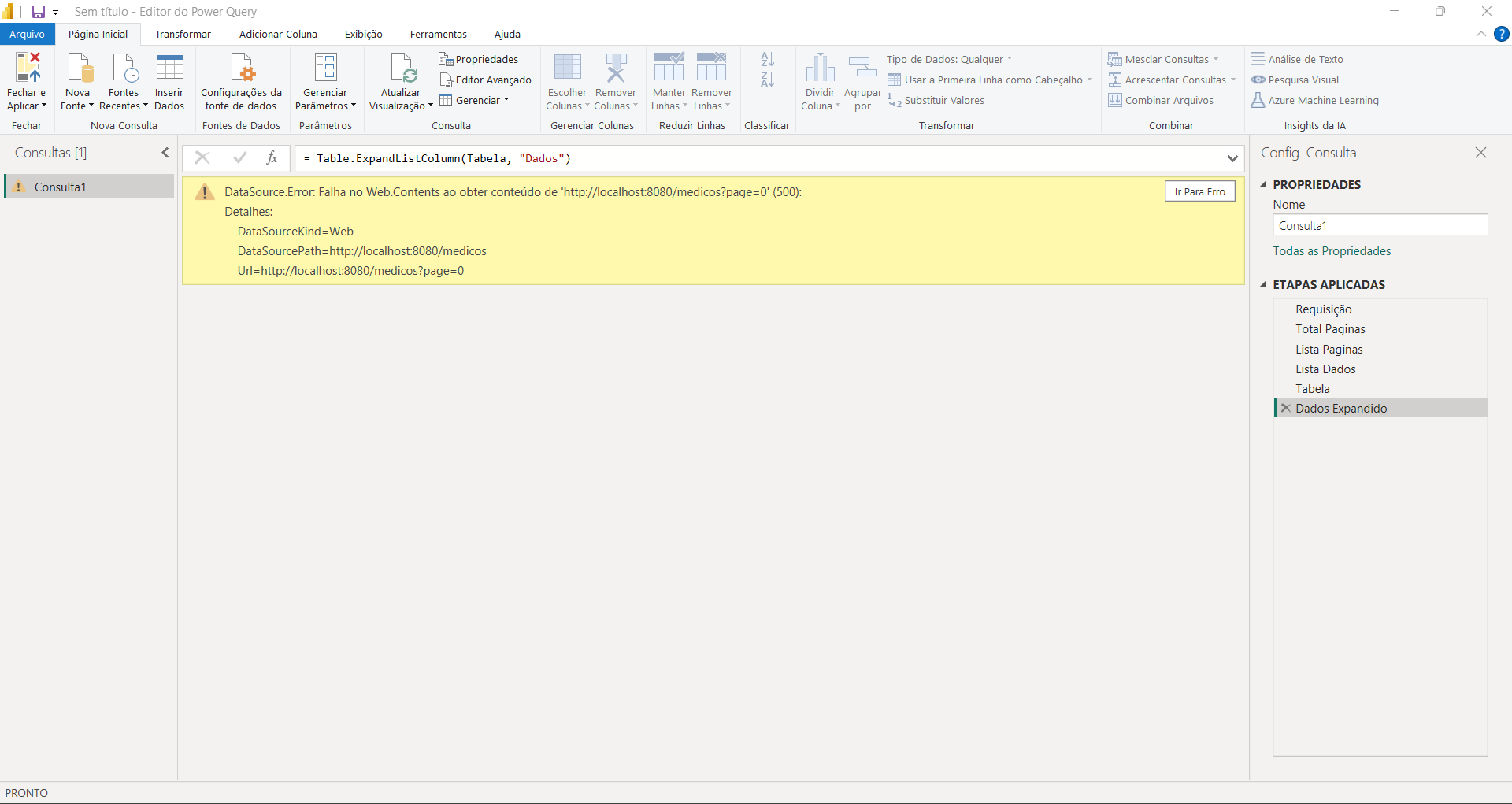1512x804 pixels.
Task: Click Substituir Valores
Action: point(936,100)
